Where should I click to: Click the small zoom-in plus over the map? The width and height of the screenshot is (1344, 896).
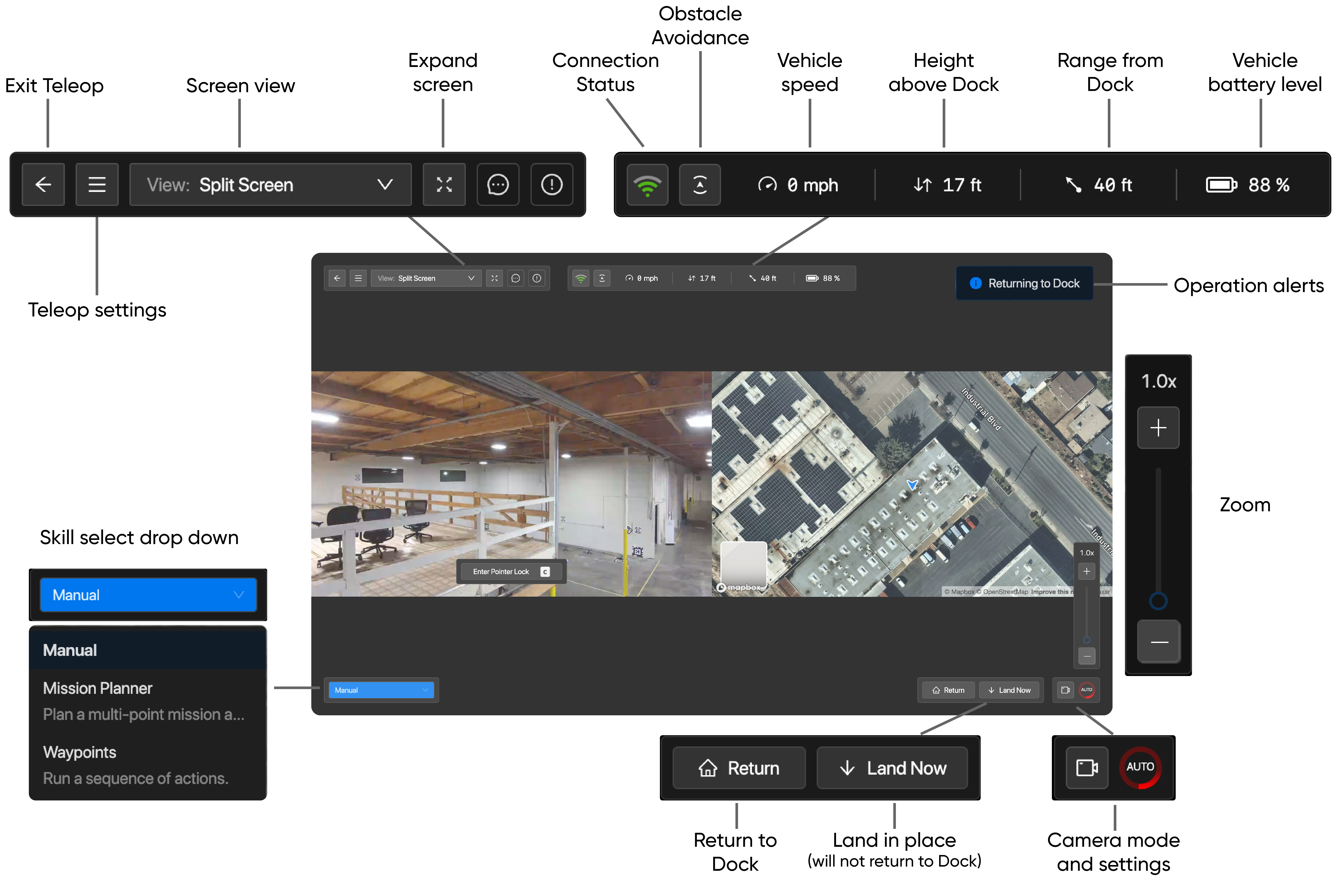pos(1087,571)
